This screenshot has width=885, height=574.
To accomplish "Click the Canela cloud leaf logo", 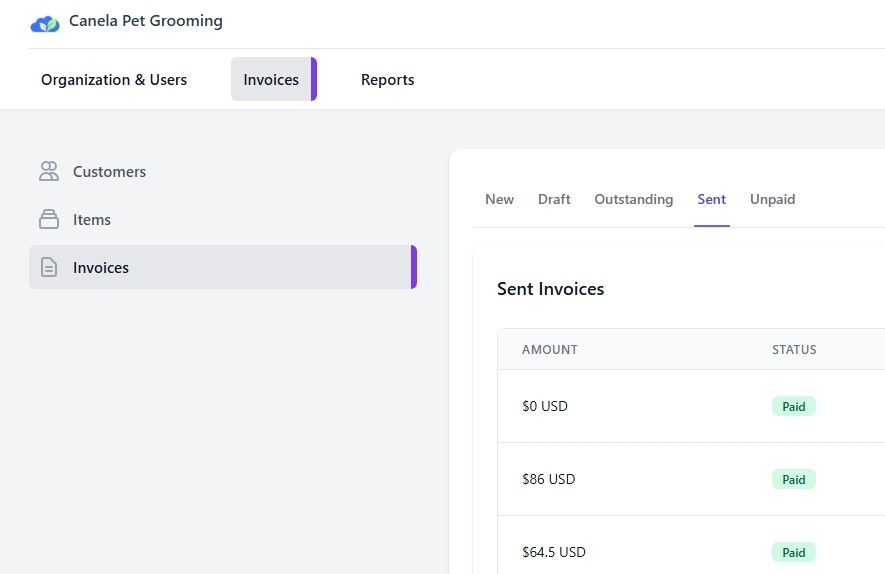I will [x=45, y=24].
